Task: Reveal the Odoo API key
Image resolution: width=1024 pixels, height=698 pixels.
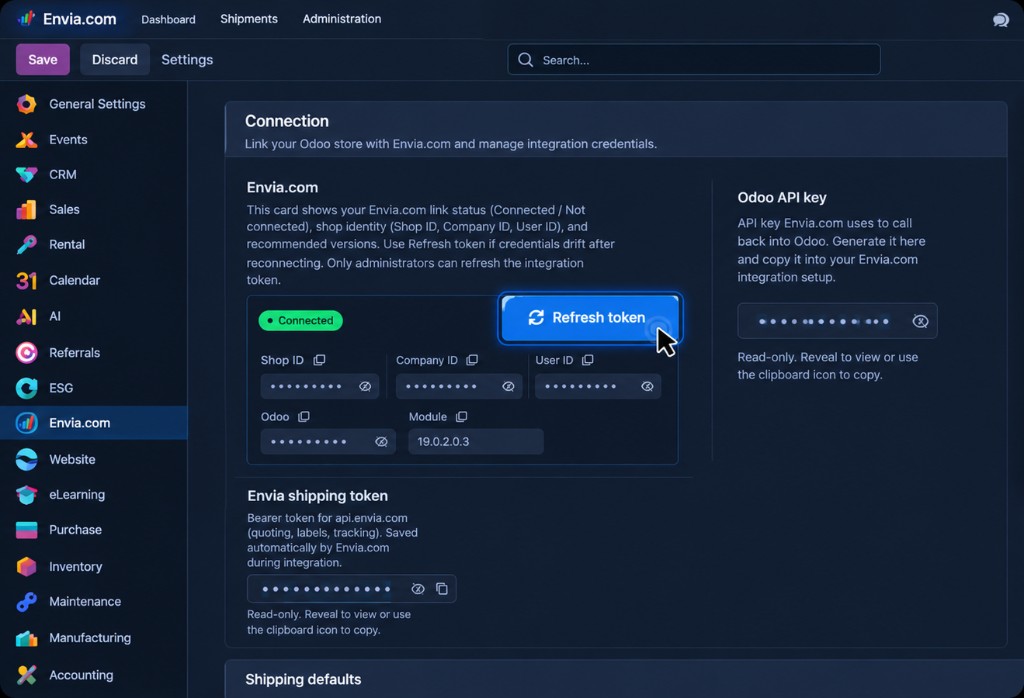Action: click(x=920, y=321)
